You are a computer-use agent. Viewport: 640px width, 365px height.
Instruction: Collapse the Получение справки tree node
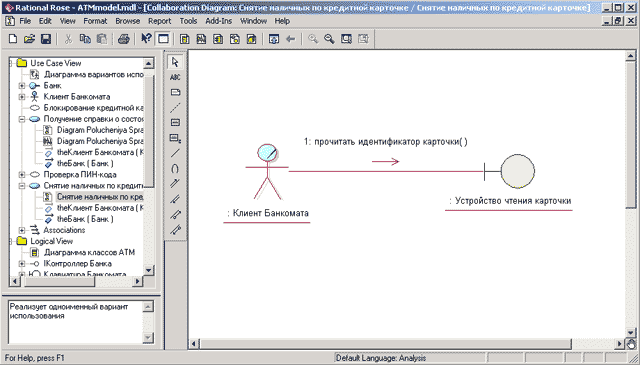tap(22, 119)
